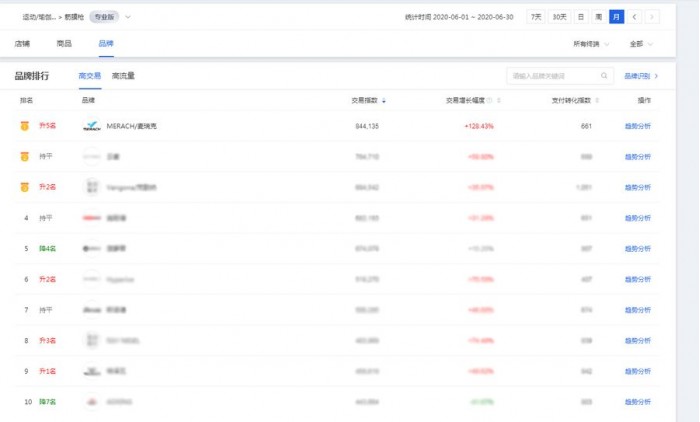Viewport: 700px width, 422px height.
Task: Open 趋势分析 for the rank 4 brand
Action: pos(638,218)
